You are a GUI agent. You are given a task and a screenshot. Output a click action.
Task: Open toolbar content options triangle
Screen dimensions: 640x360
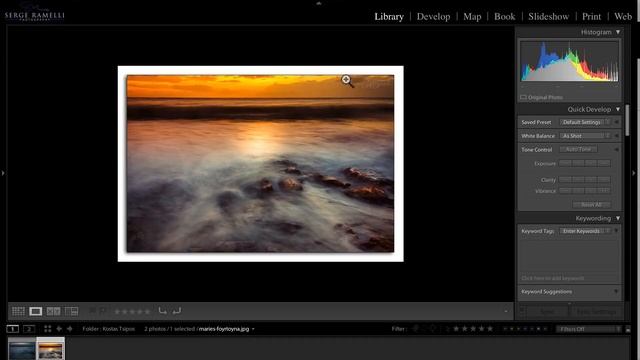(506, 311)
